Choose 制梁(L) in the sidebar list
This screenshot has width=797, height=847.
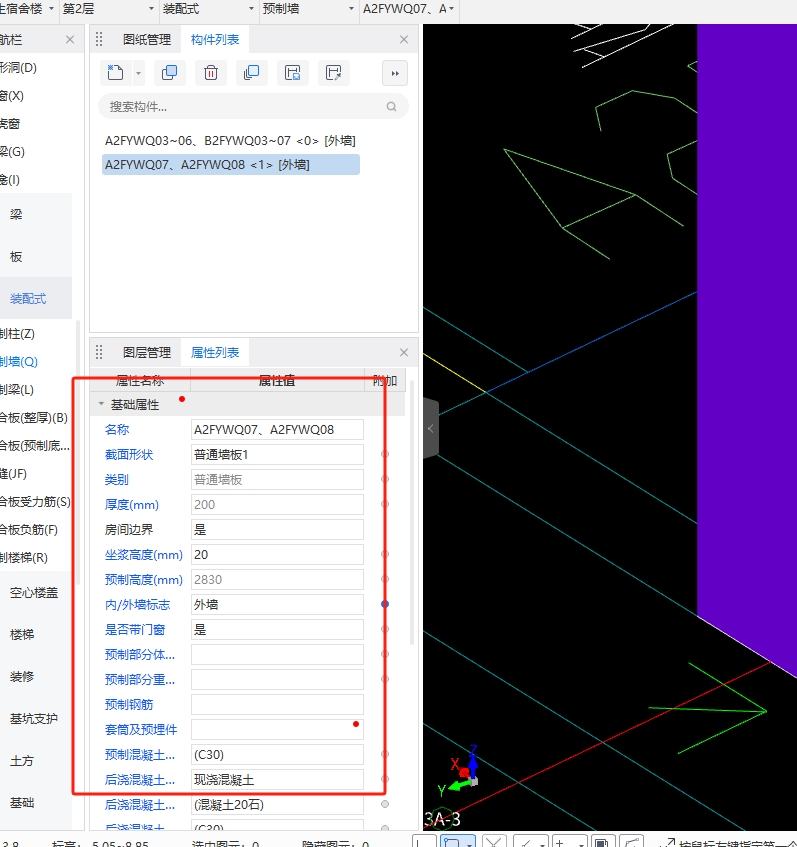point(17,390)
